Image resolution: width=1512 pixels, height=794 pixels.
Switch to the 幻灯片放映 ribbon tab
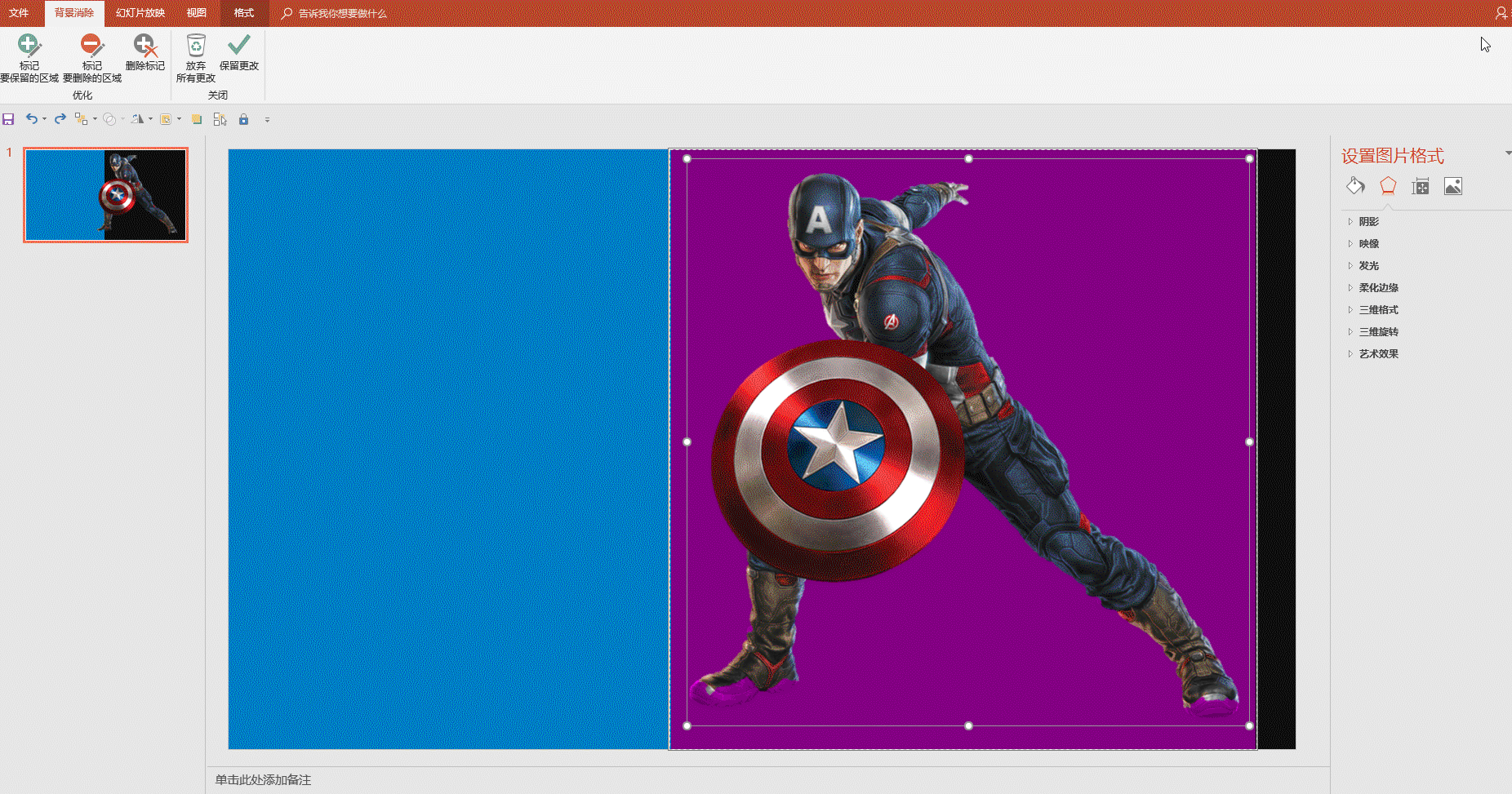140,13
